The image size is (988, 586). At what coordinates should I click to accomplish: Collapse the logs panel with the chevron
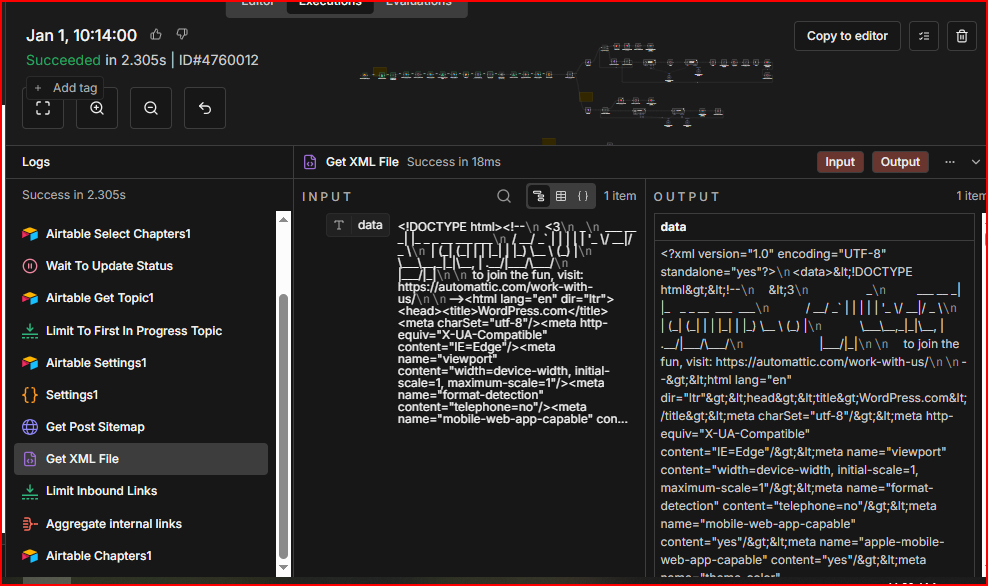pos(975,162)
